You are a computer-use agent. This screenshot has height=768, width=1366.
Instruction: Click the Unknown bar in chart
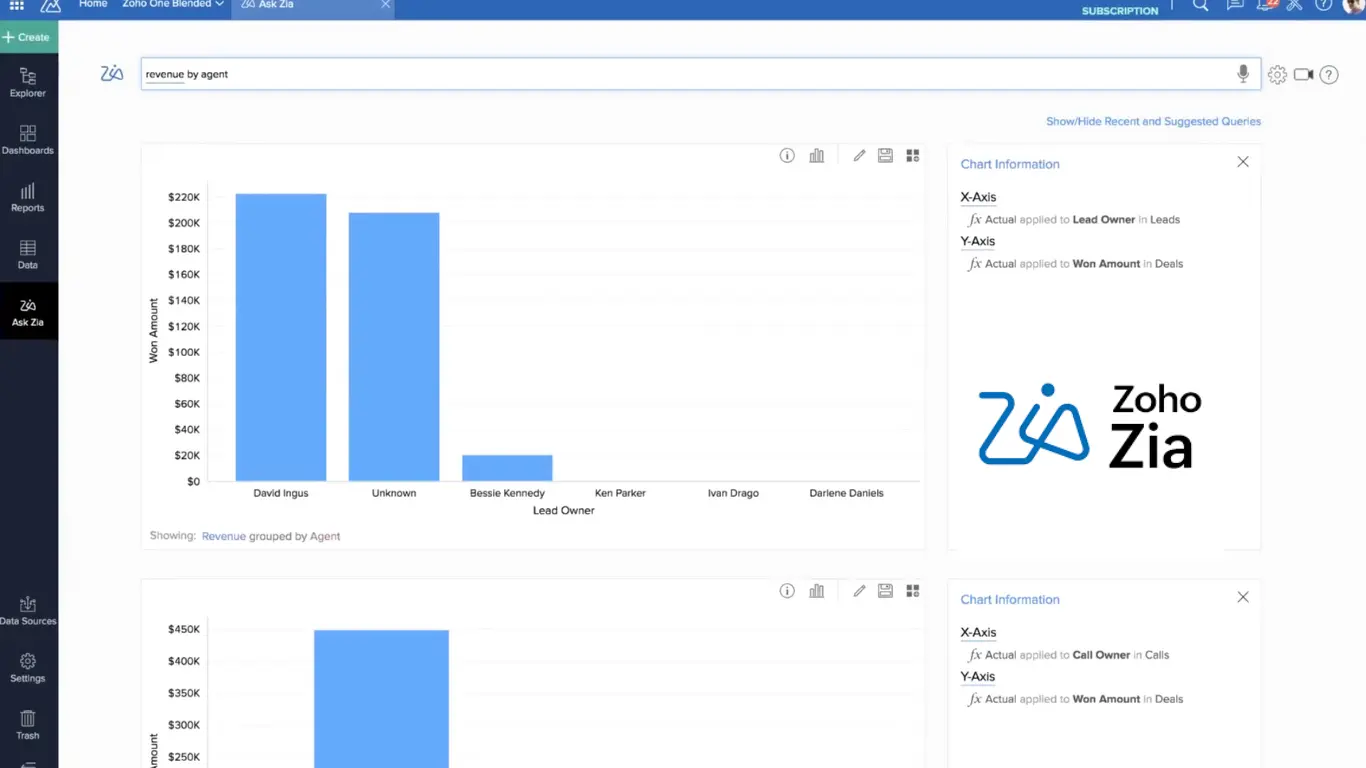[x=394, y=347]
